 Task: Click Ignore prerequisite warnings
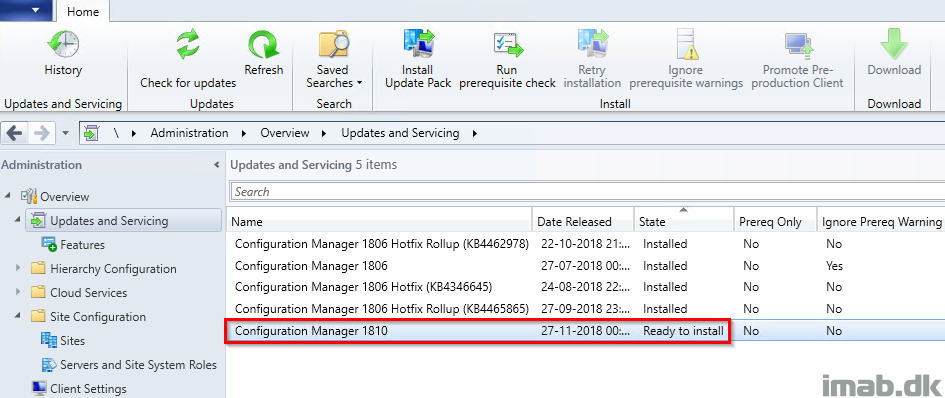pos(686,59)
